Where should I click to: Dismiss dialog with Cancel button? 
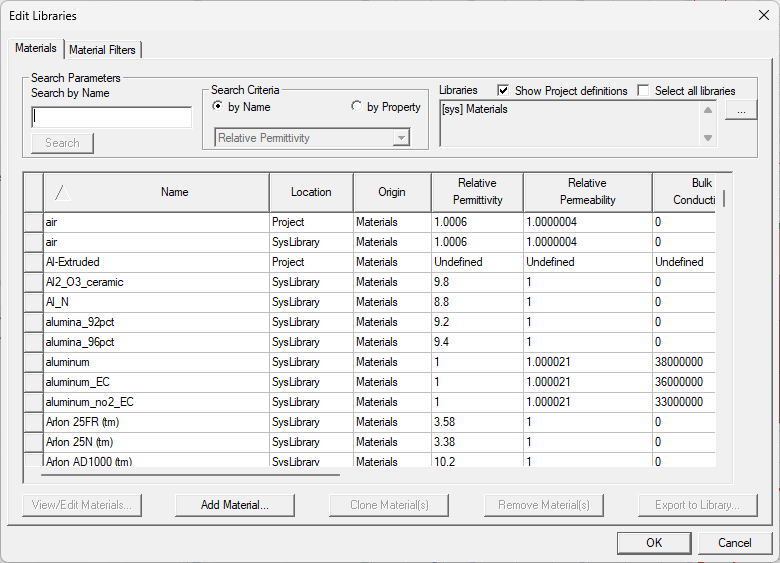coord(735,543)
